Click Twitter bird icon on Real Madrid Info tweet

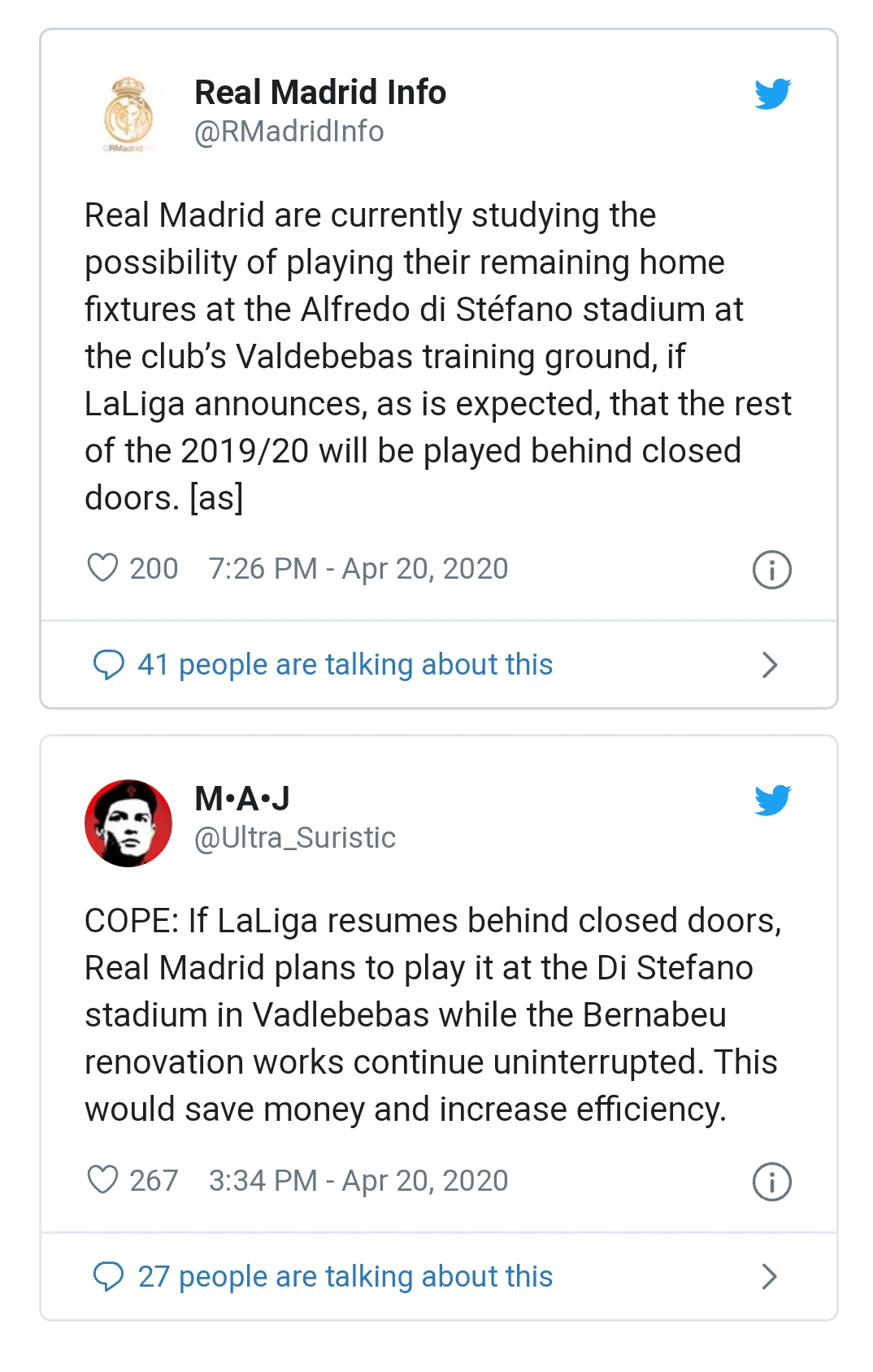pyautogui.click(x=771, y=94)
